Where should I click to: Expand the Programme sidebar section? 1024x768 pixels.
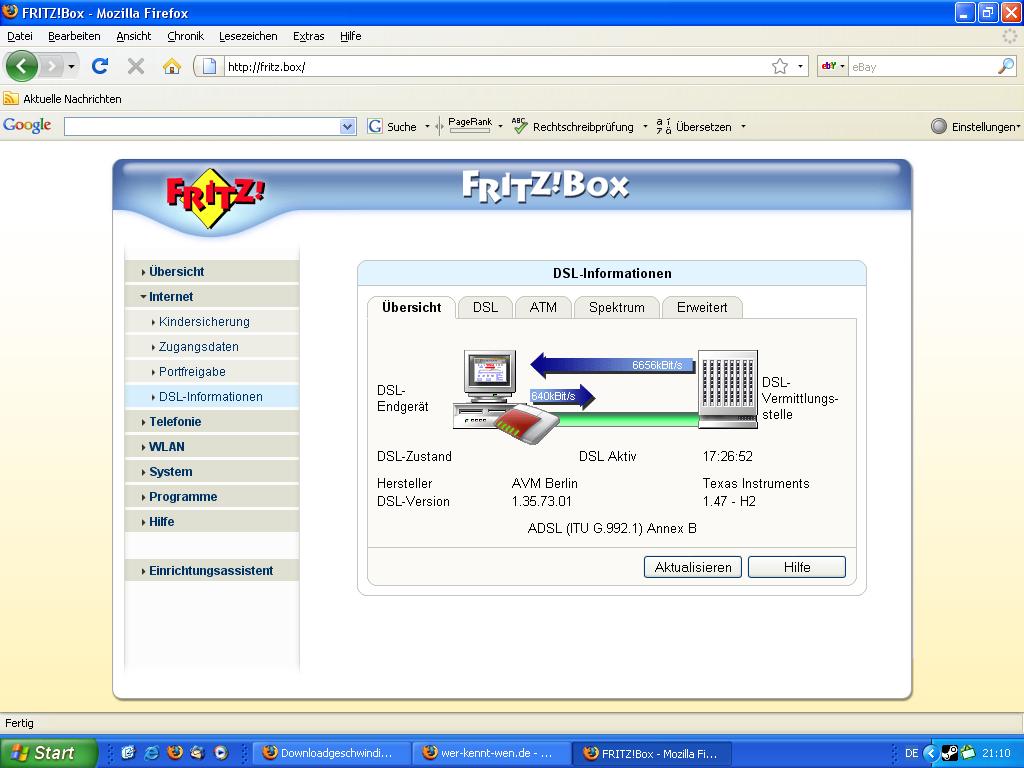(212, 496)
